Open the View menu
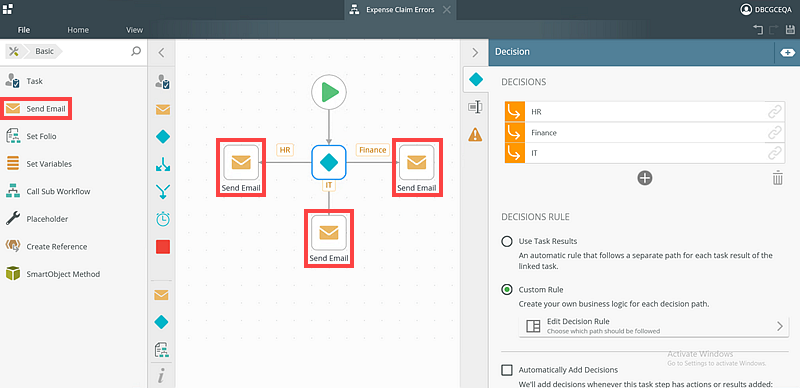800x388 pixels. click(x=135, y=30)
